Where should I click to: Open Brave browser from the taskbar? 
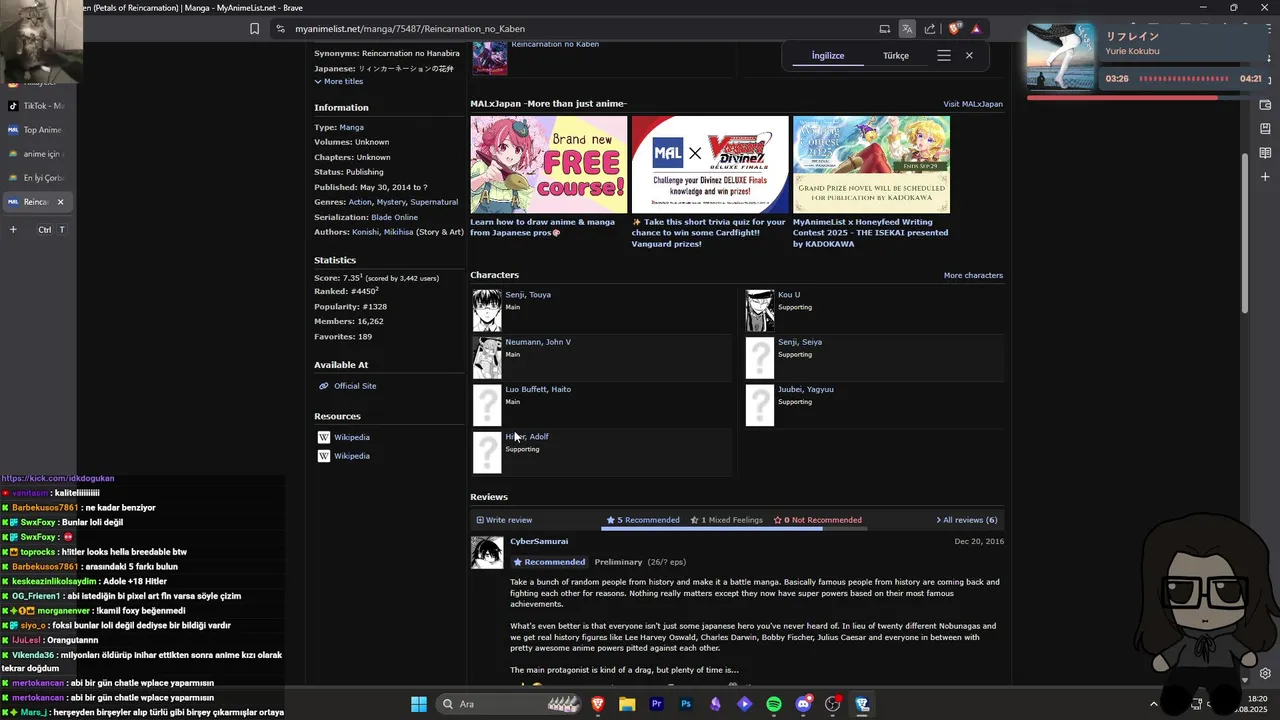click(x=598, y=704)
